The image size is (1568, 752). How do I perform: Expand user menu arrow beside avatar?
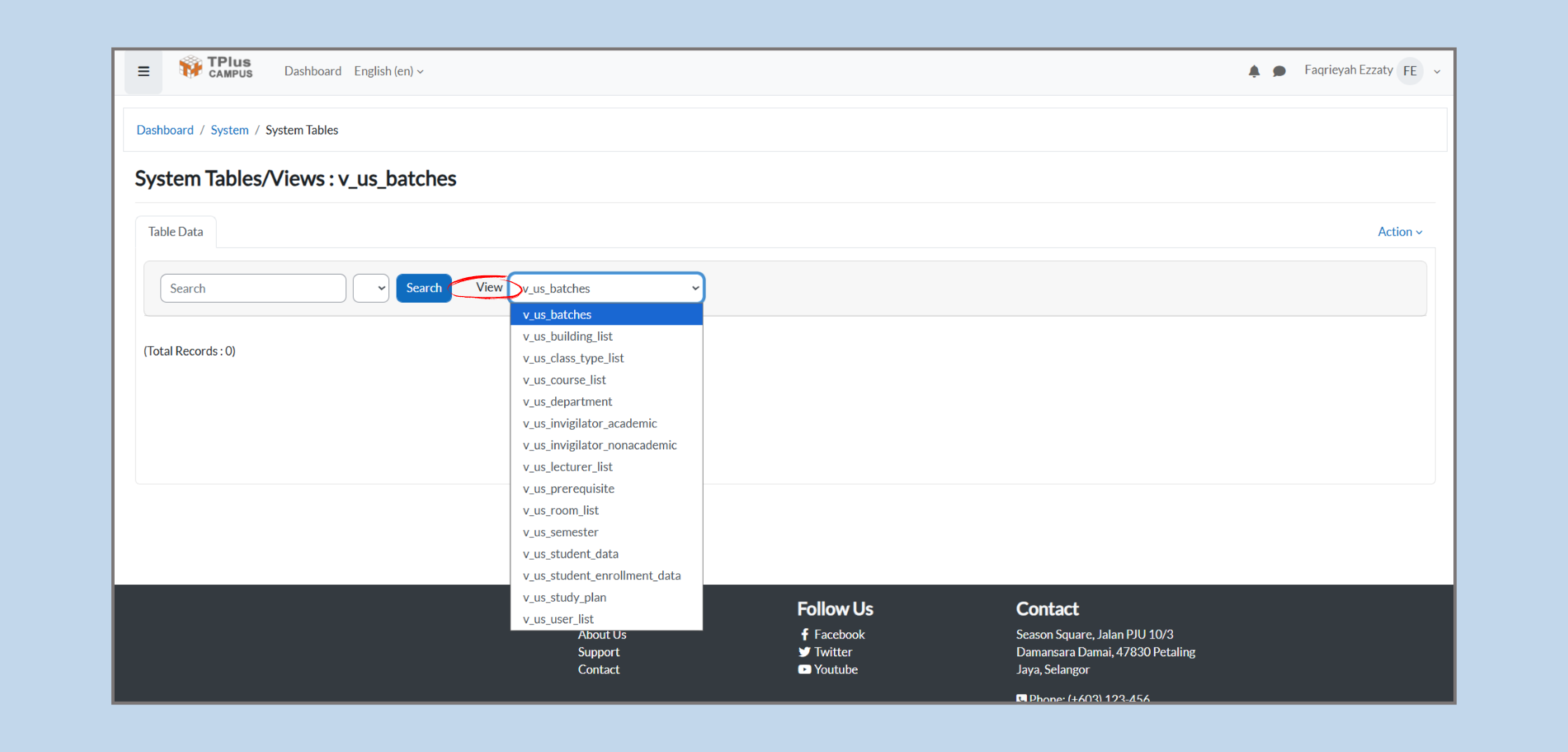[1437, 72]
